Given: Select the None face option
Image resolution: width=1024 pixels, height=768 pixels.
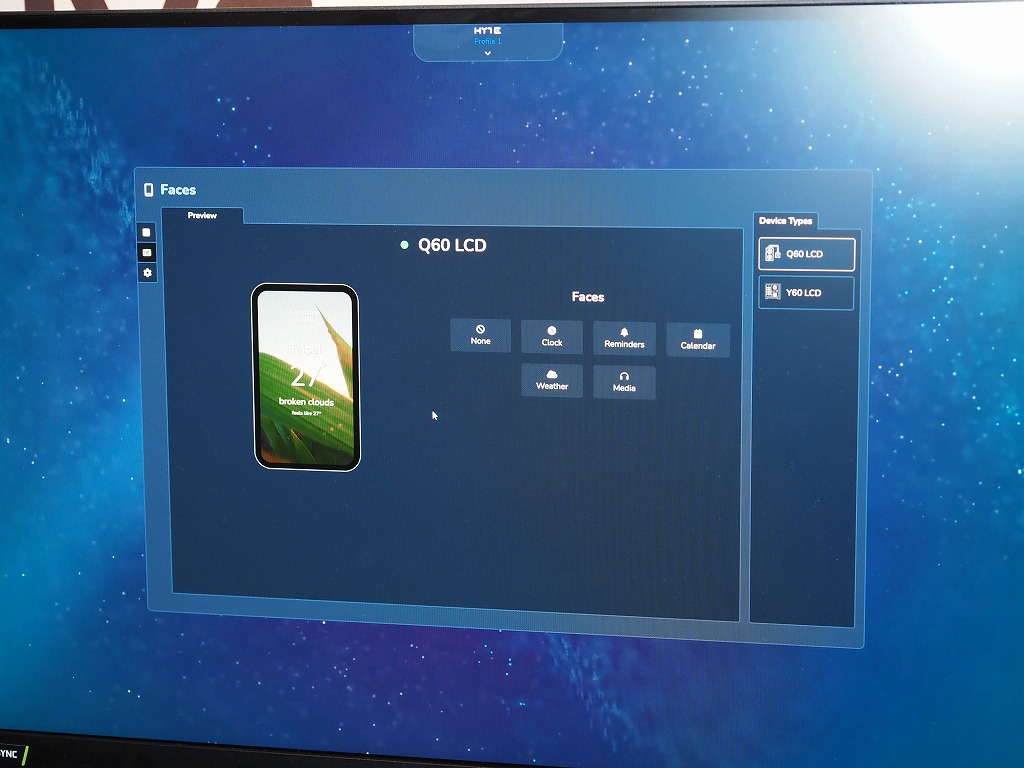Looking at the screenshot, I should (x=481, y=335).
